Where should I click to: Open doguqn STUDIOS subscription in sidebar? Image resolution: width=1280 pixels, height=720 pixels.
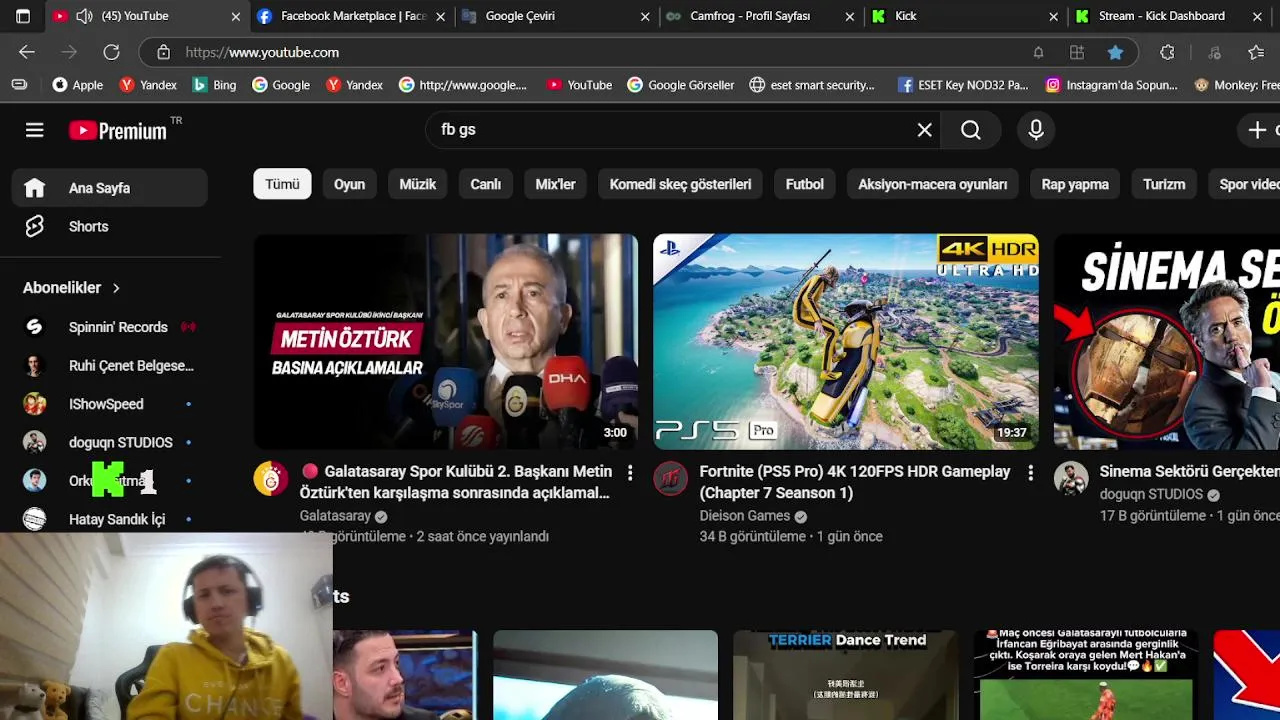click(110, 443)
